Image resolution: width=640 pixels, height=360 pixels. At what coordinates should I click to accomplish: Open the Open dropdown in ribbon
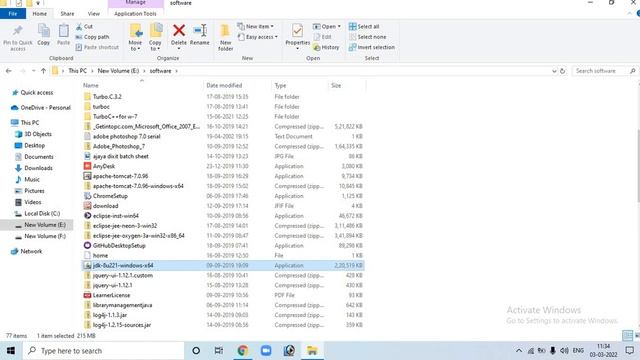pyautogui.click(x=327, y=27)
